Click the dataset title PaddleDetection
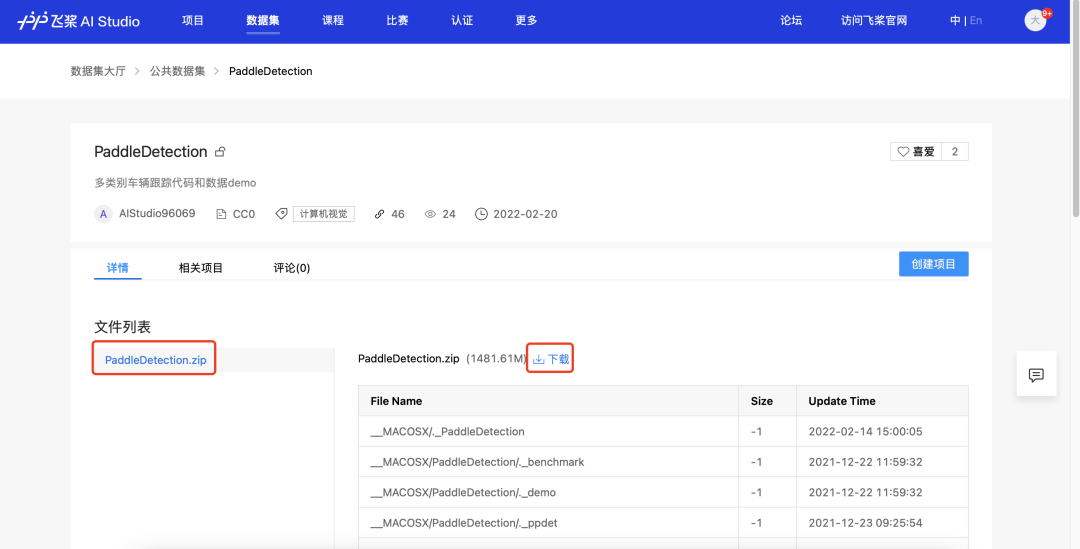 coord(151,152)
